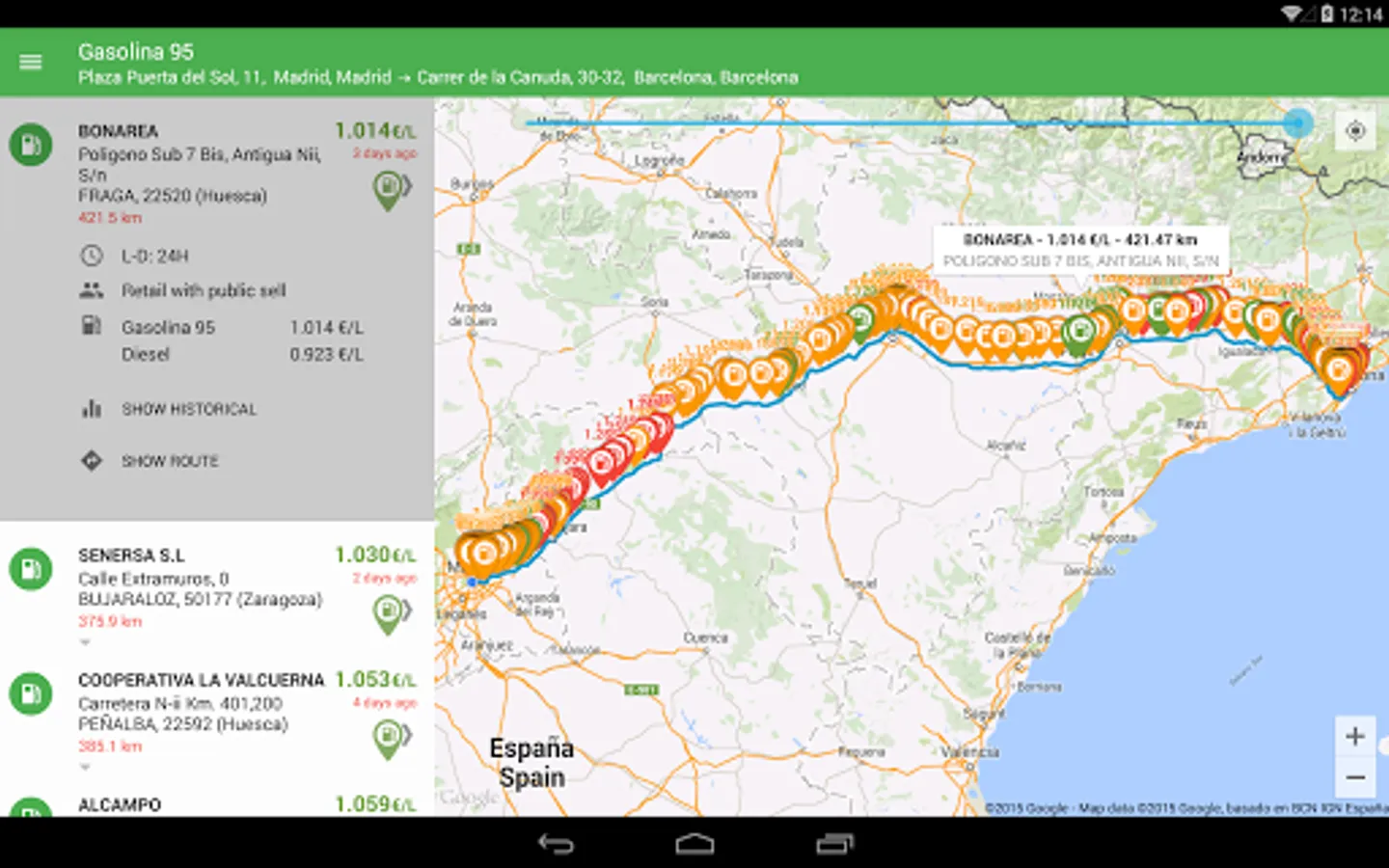Click SHOW HISTORICAL for BONAREA
Image resolution: width=1389 pixels, height=868 pixels.
(189, 409)
